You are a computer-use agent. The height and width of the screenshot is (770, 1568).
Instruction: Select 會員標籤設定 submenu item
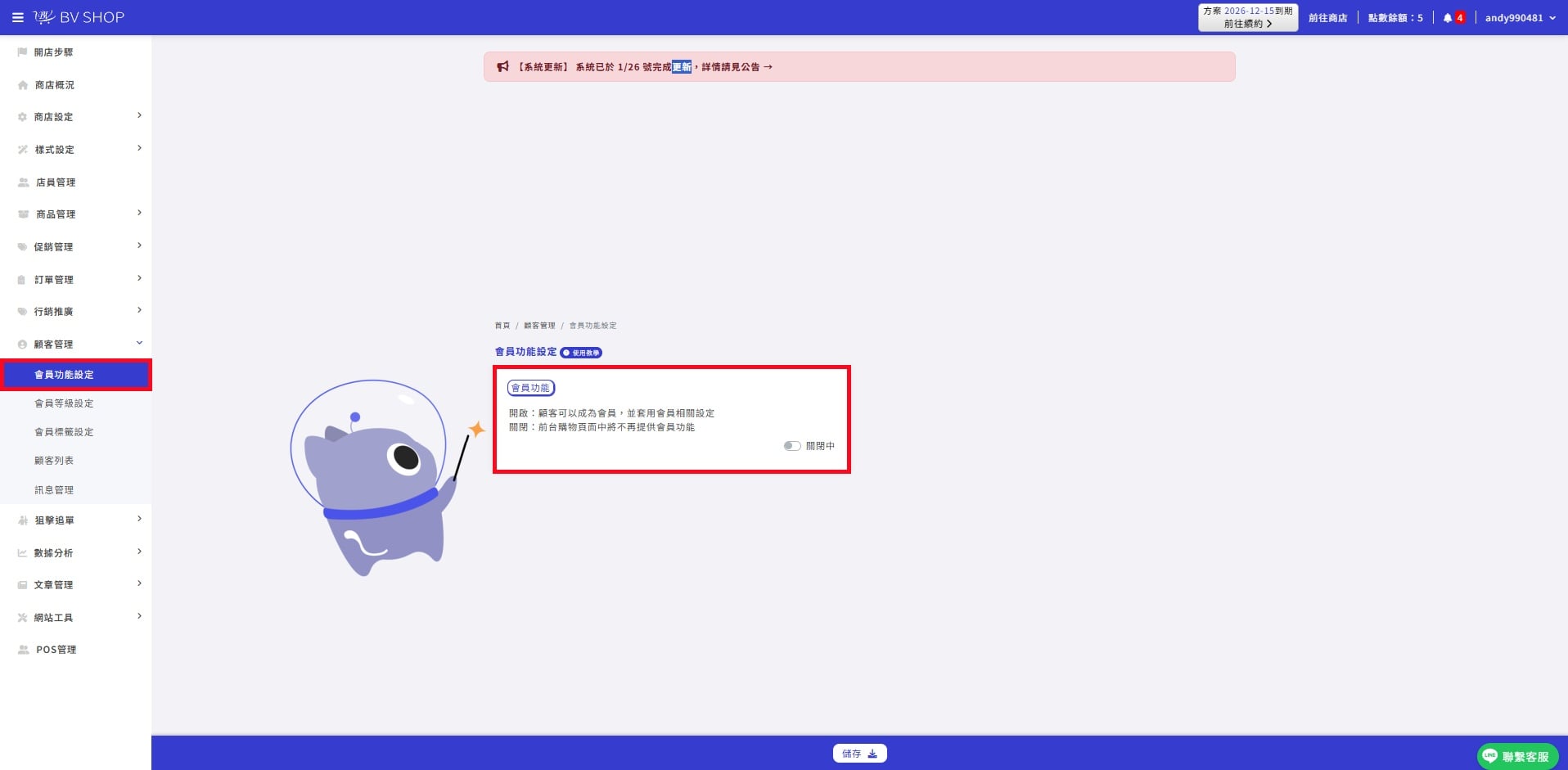[x=64, y=432]
